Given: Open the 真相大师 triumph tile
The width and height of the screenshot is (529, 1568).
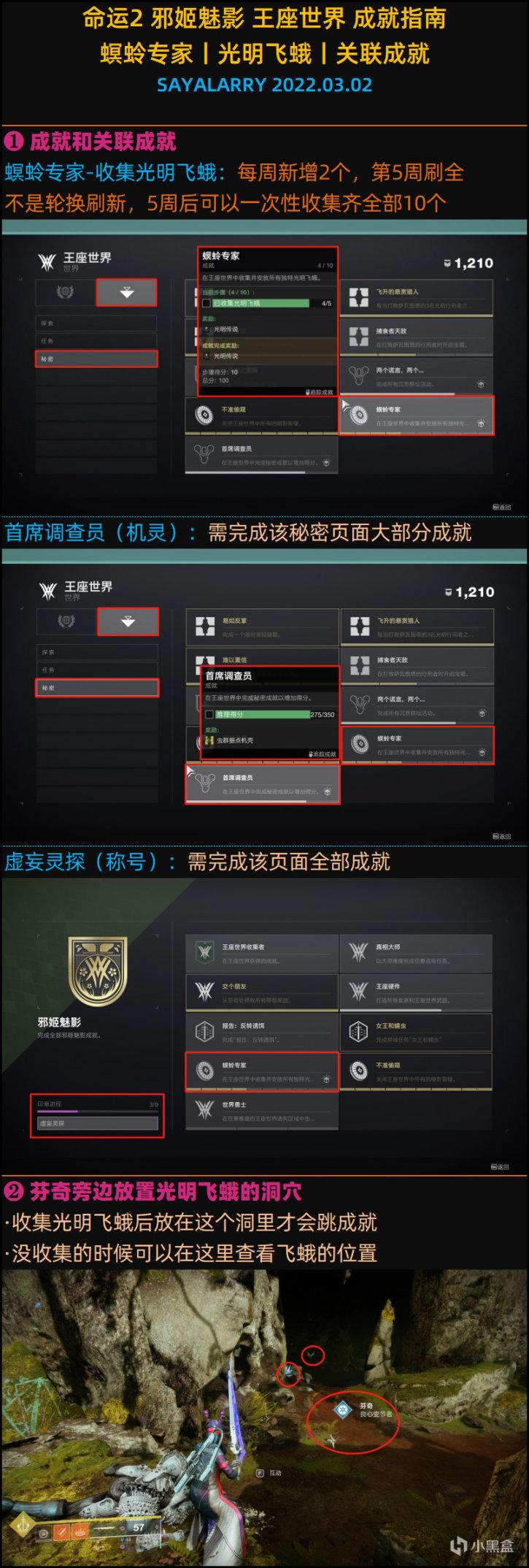Looking at the screenshot, I should (416, 953).
